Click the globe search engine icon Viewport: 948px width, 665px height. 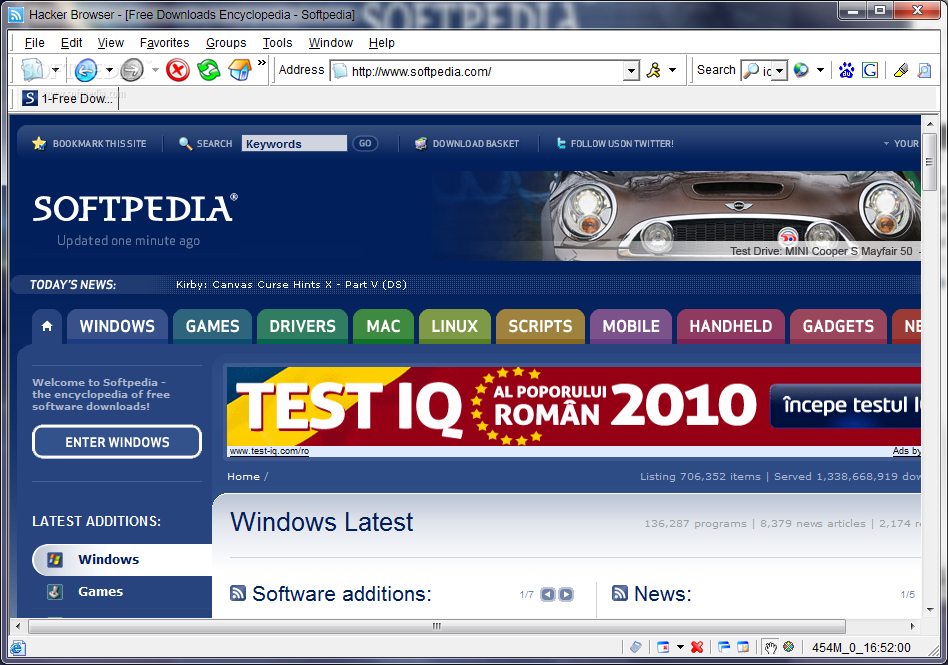click(802, 70)
